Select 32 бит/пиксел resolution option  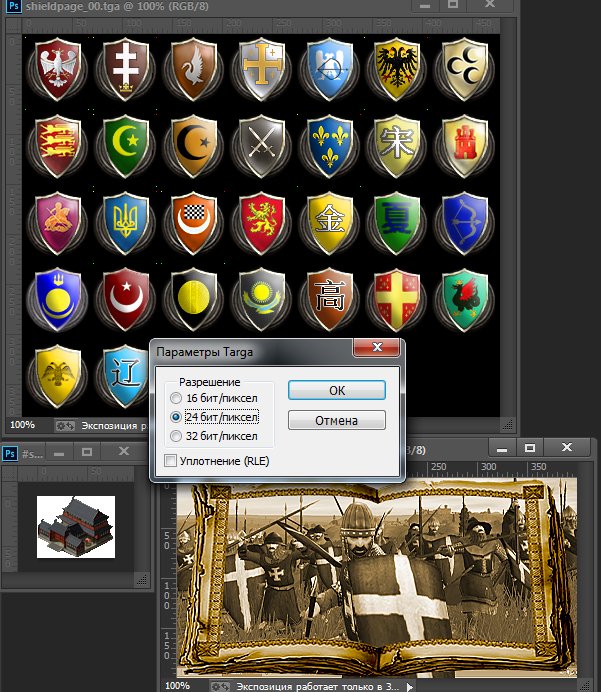176,436
